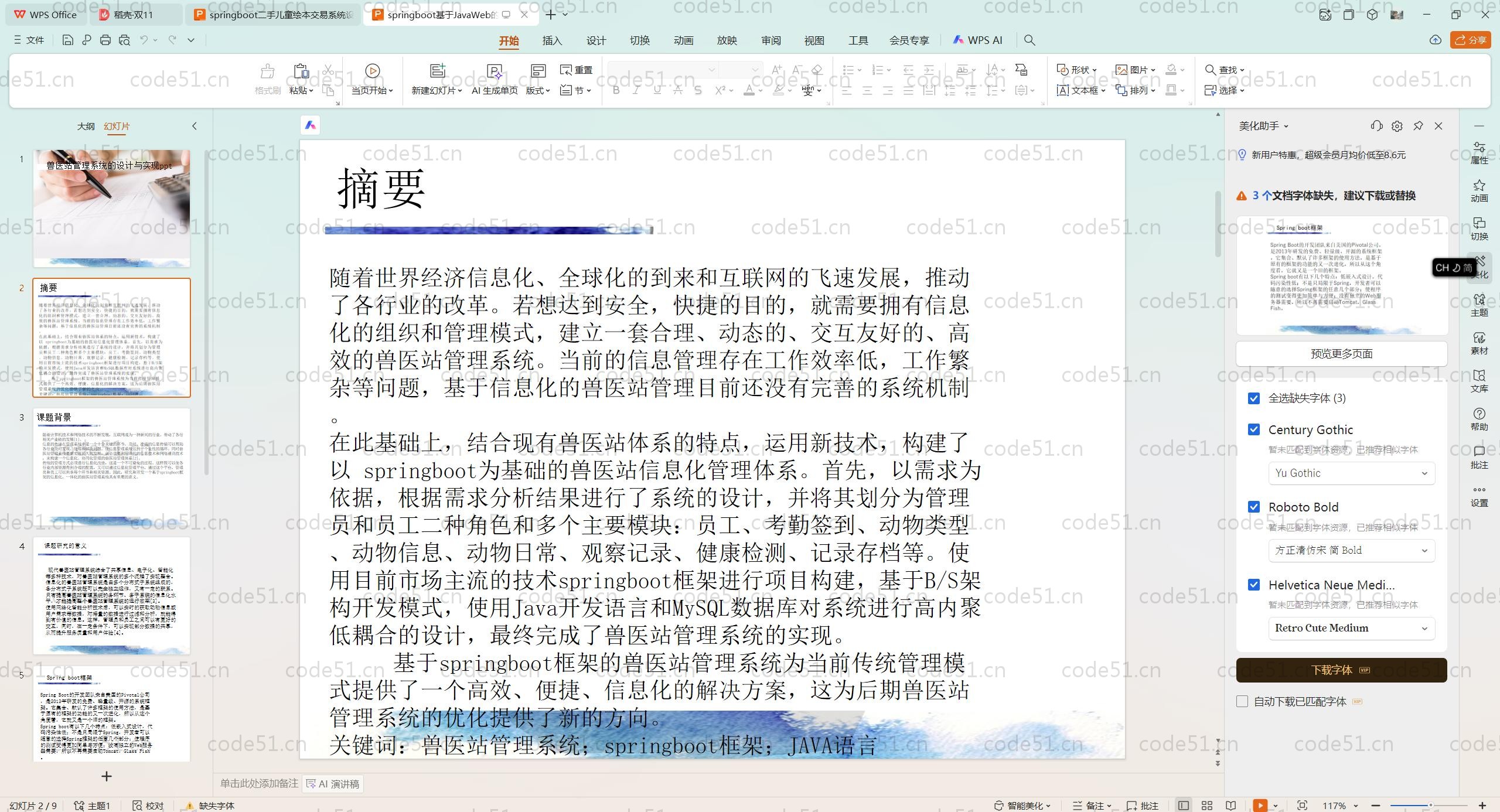The width and height of the screenshot is (1500, 812).
Task: Uncheck the select all missing fonts checkbox
Action: click(x=1254, y=398)
